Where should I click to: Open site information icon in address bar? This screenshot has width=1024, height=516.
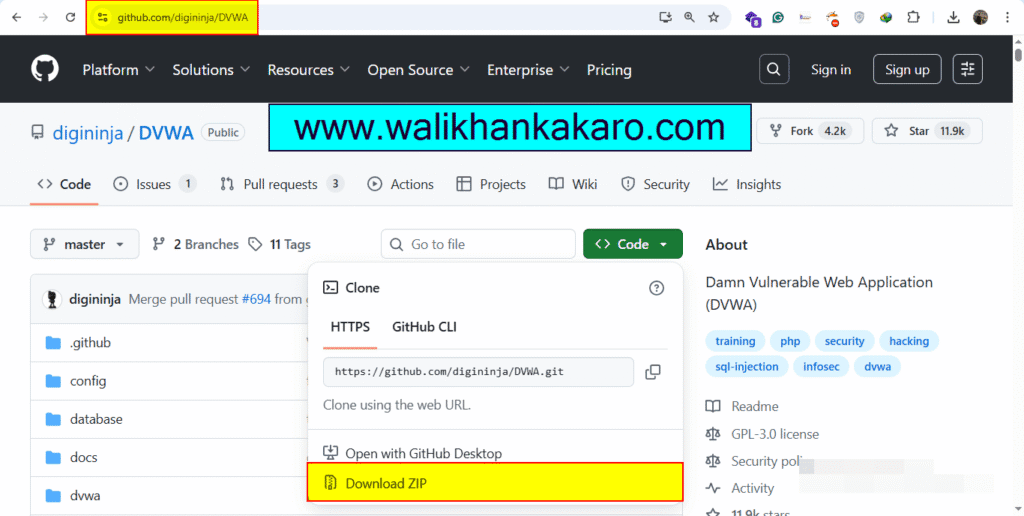click(x=102, y=18)
